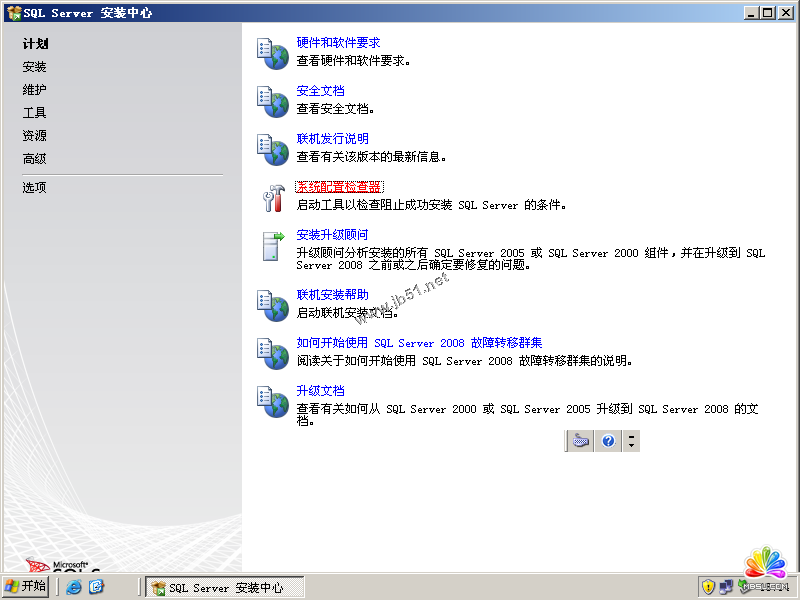Expand the language bar options arrow
This screenshot has width=800, height=600.
(x=631, y=441)
